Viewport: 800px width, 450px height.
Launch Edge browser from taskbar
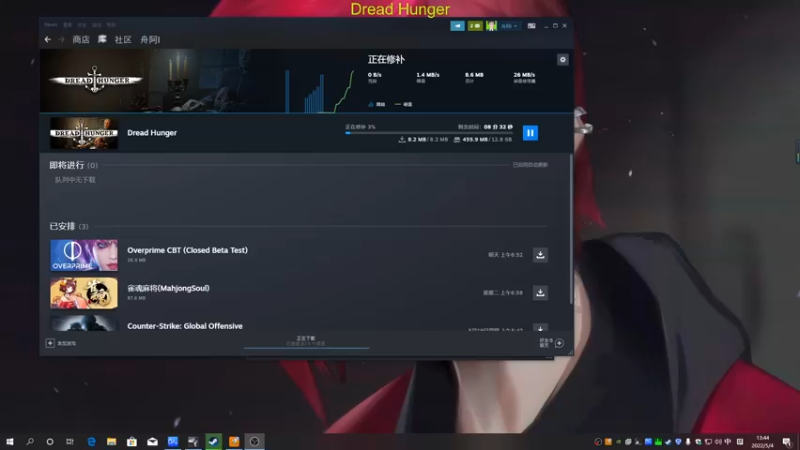click(91, 441)
